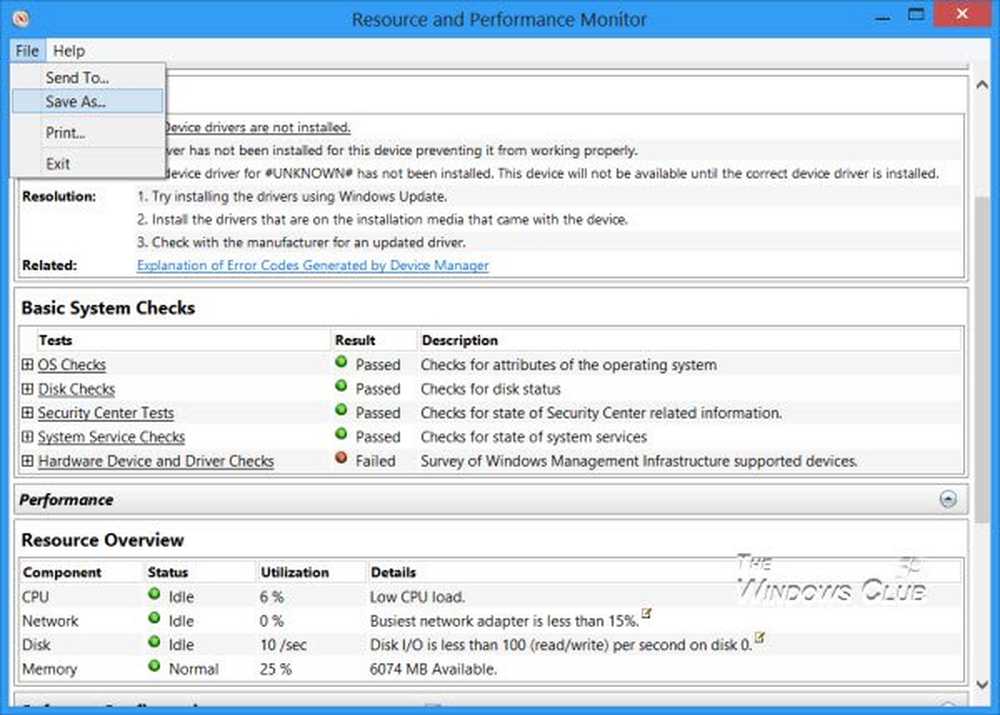Image resolution: width=1000 pixels, height=715 pixels.
Task: Select Save As... menu entry
Action: pyautogui.click(x=88, y=101)
